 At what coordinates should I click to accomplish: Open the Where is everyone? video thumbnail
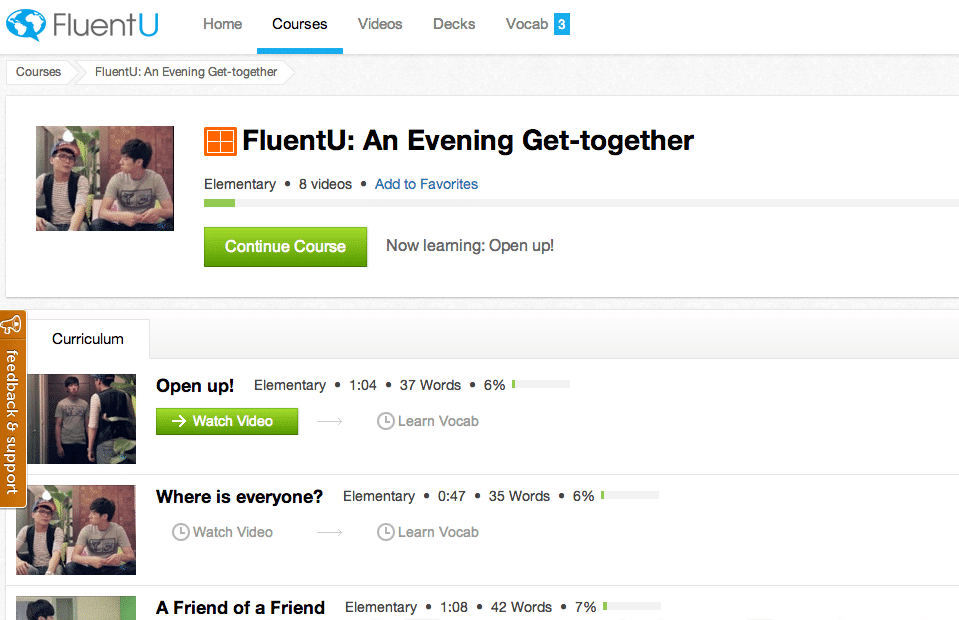click(76, 529)
